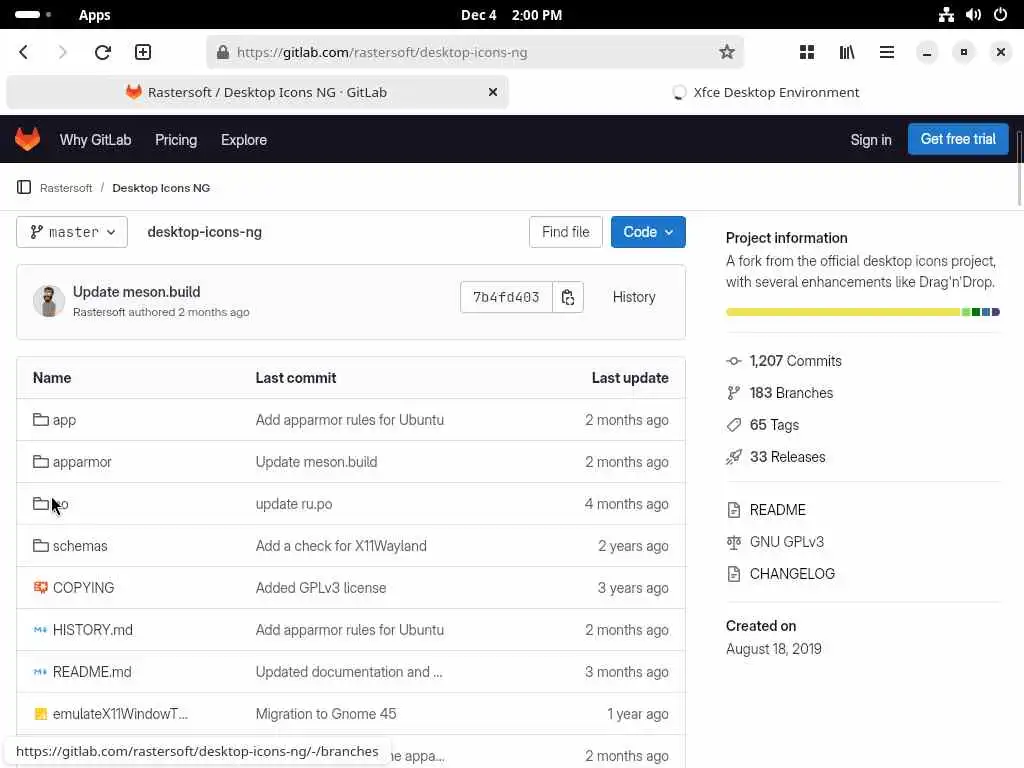This screenshot has width=1024, height=768.
Task: Click the network icon in the top panel
Action: point(946,14)
